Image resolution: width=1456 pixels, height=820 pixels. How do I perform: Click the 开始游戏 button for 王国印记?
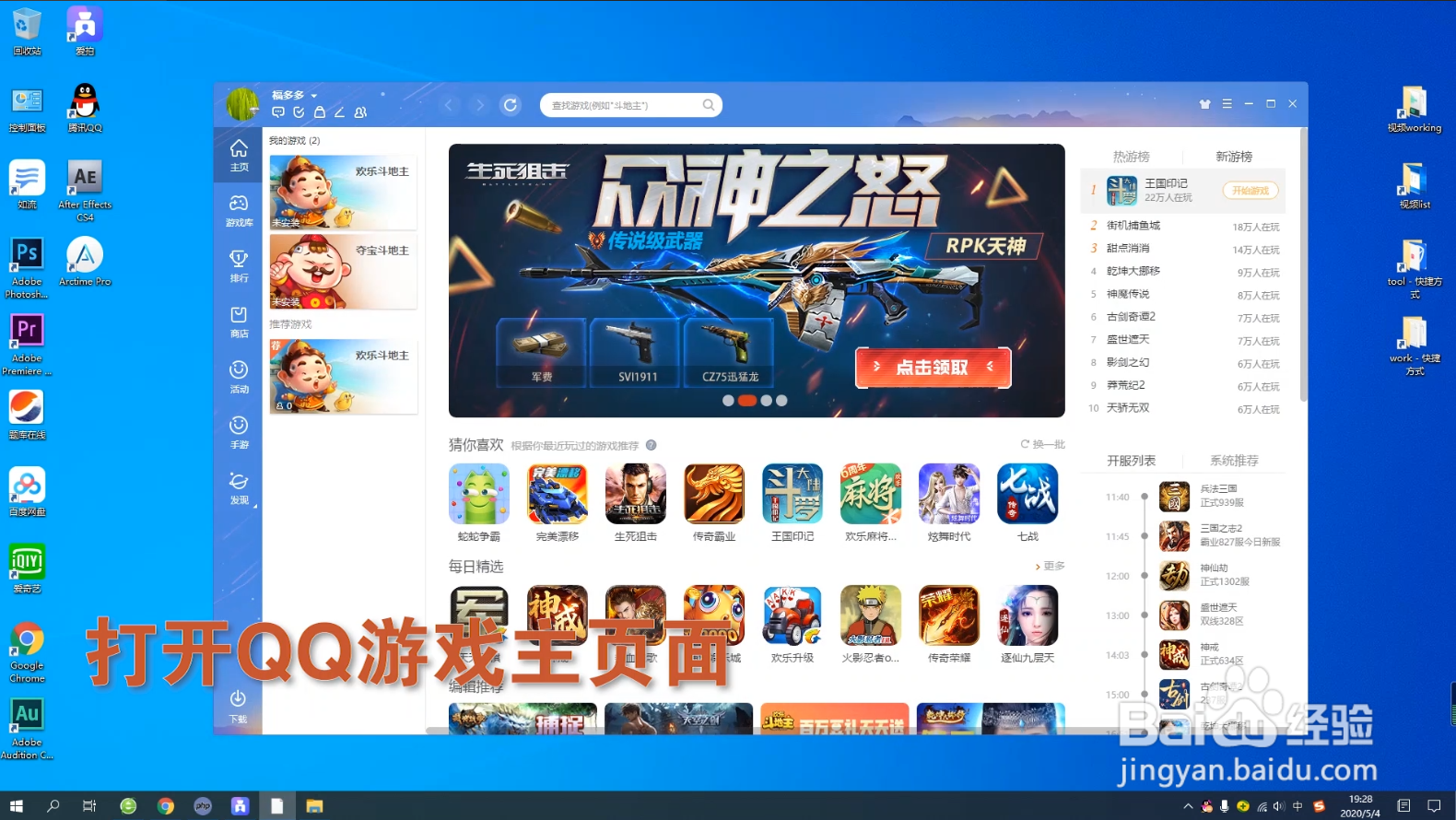[1251, 191]
